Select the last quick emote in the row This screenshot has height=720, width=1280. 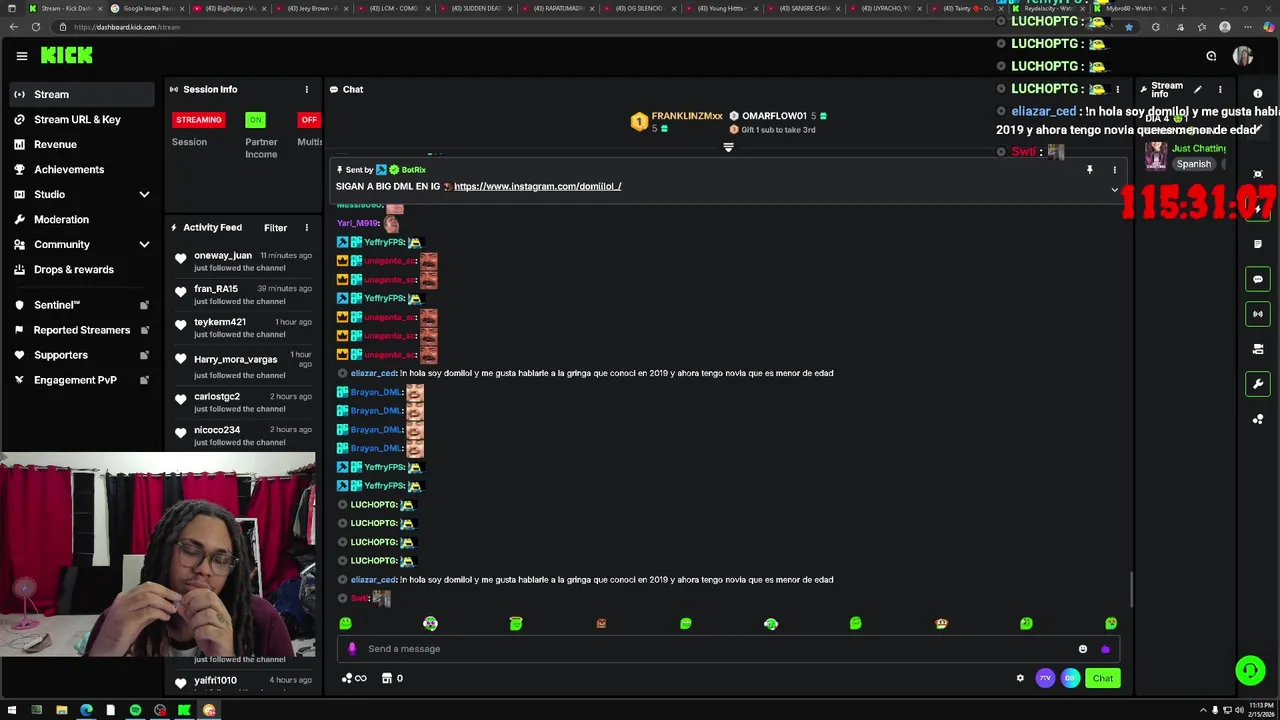click(1111, 624)
